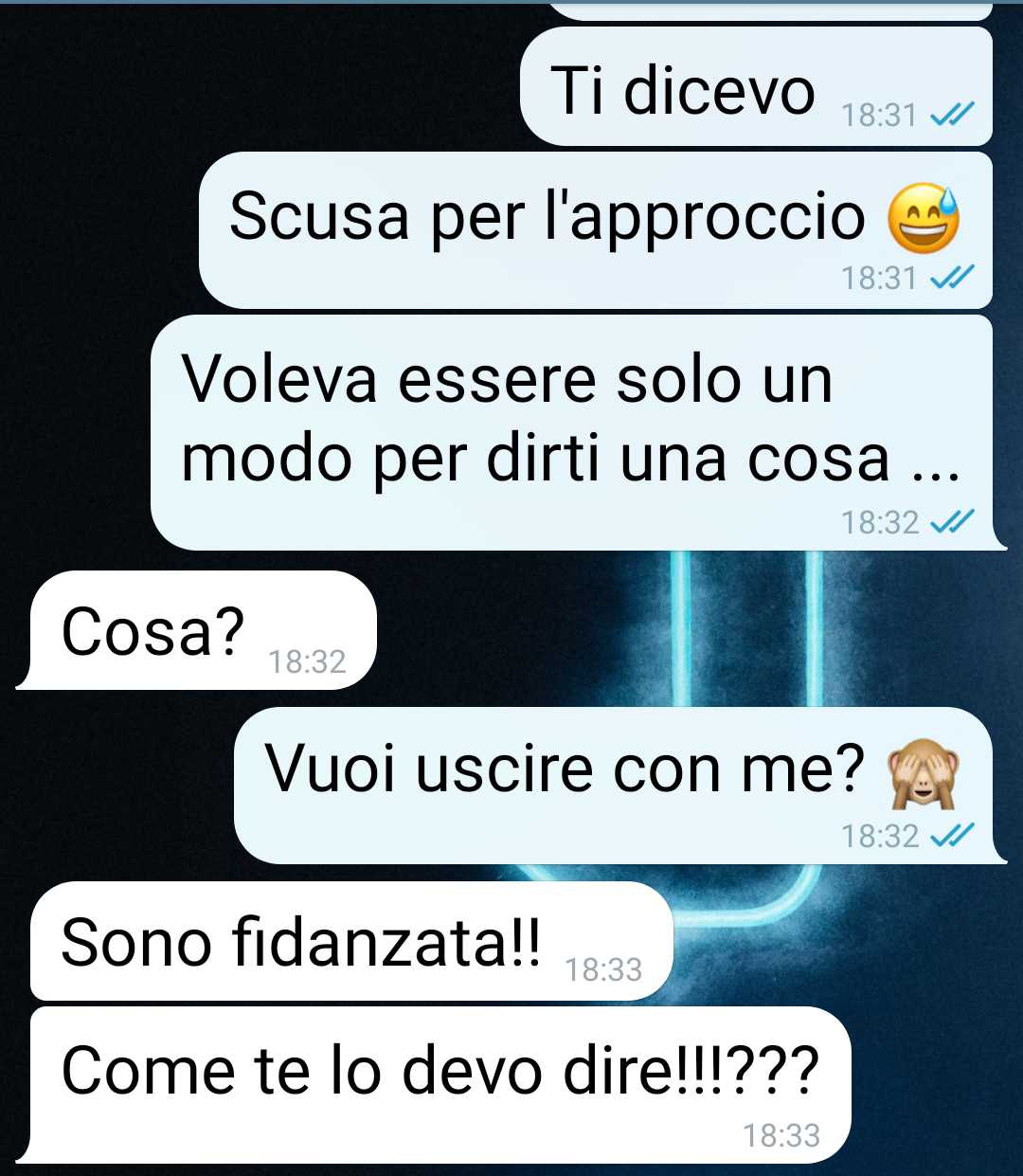Select the 'Voleva essere solo un modo' message
This screenshot has height=1176, width=1023.
point(578,433)
